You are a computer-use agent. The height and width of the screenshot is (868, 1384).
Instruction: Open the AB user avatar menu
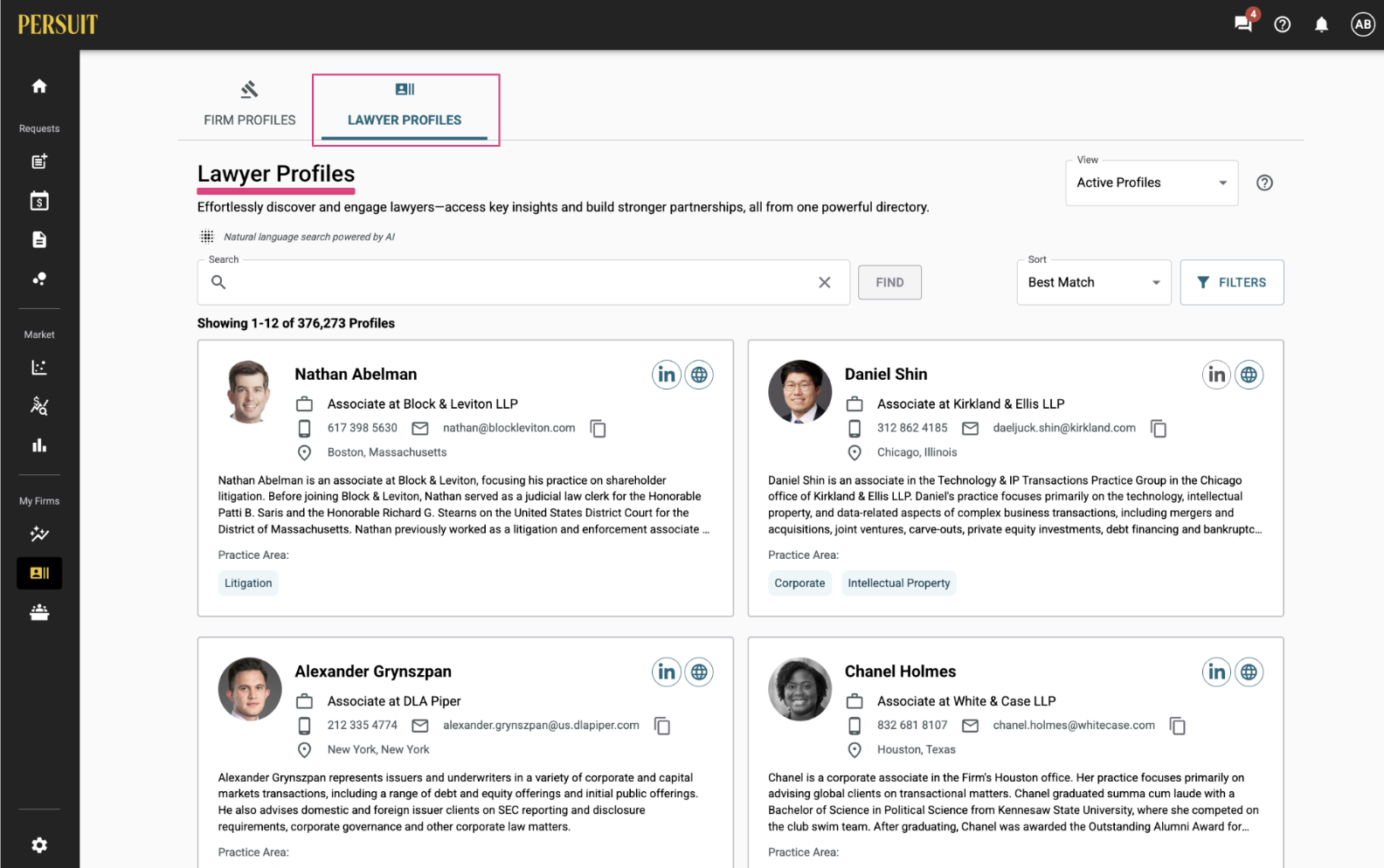coord(1362,24)
